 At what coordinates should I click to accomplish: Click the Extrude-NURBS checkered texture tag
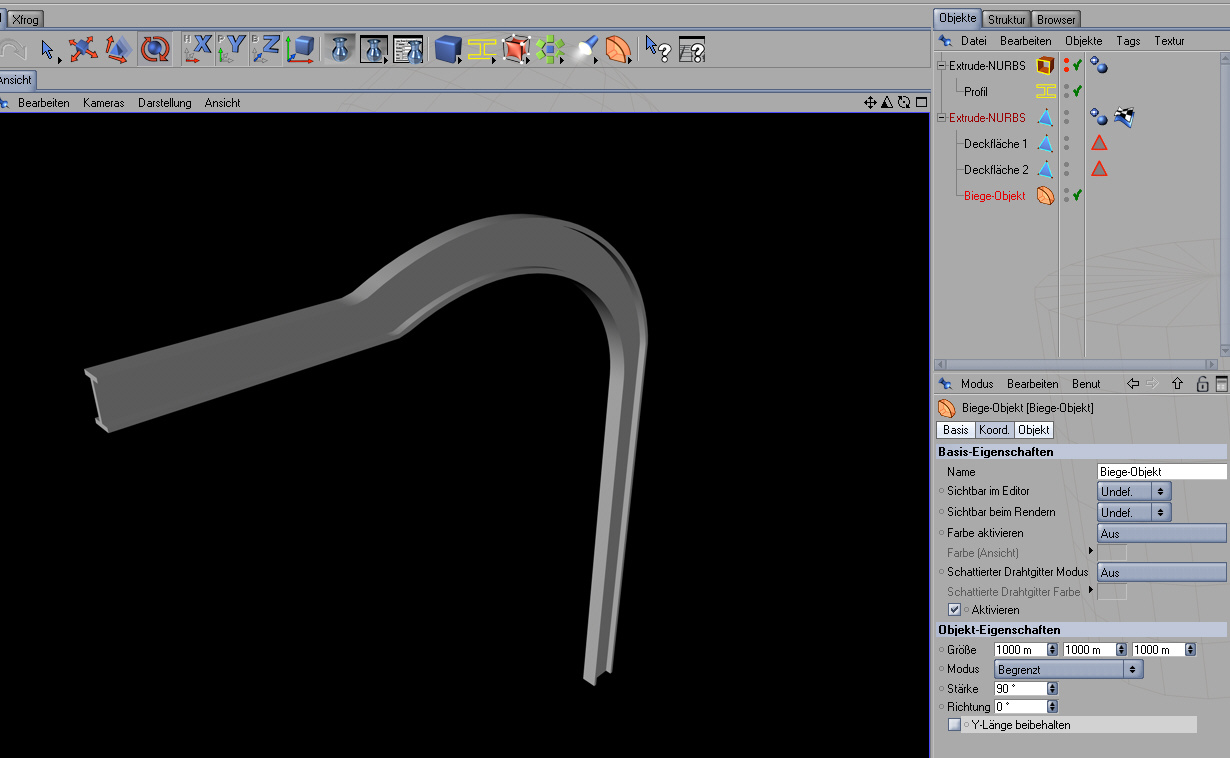(1124, 118)
